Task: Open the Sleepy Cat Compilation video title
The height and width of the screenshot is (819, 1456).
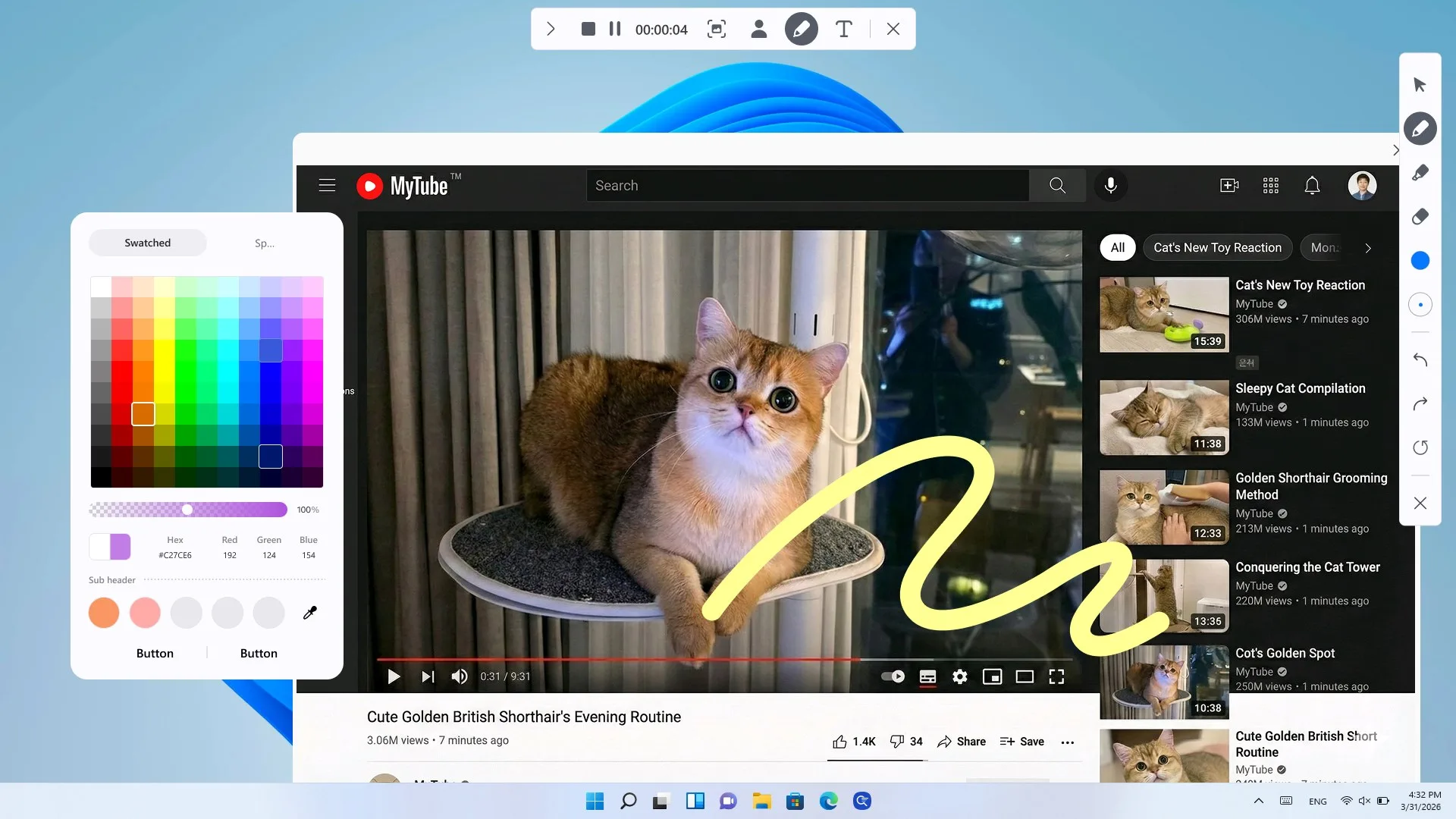Action: click(x=1300, y=388)
